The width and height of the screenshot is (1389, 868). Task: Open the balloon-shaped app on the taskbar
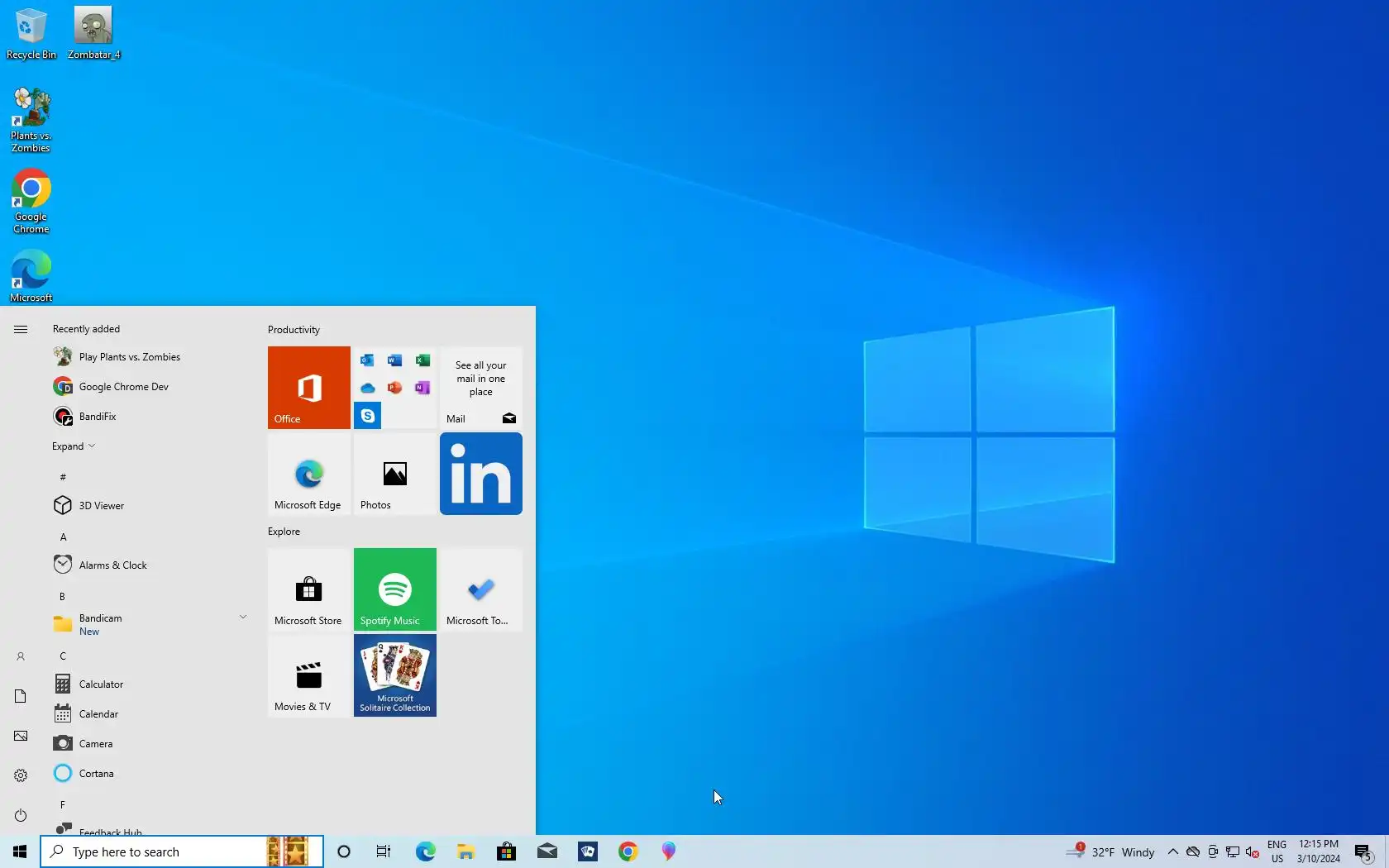669,851
